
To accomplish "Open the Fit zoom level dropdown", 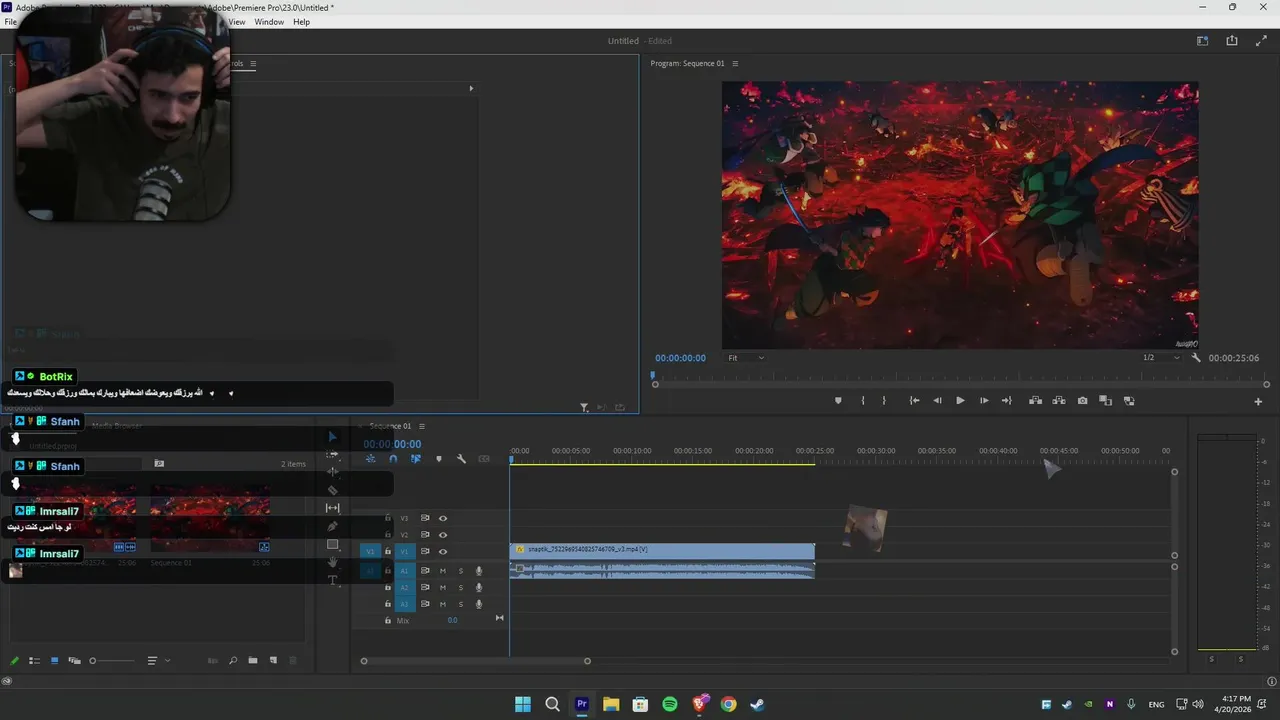I will pyautogui.click(x=746, y=358).
